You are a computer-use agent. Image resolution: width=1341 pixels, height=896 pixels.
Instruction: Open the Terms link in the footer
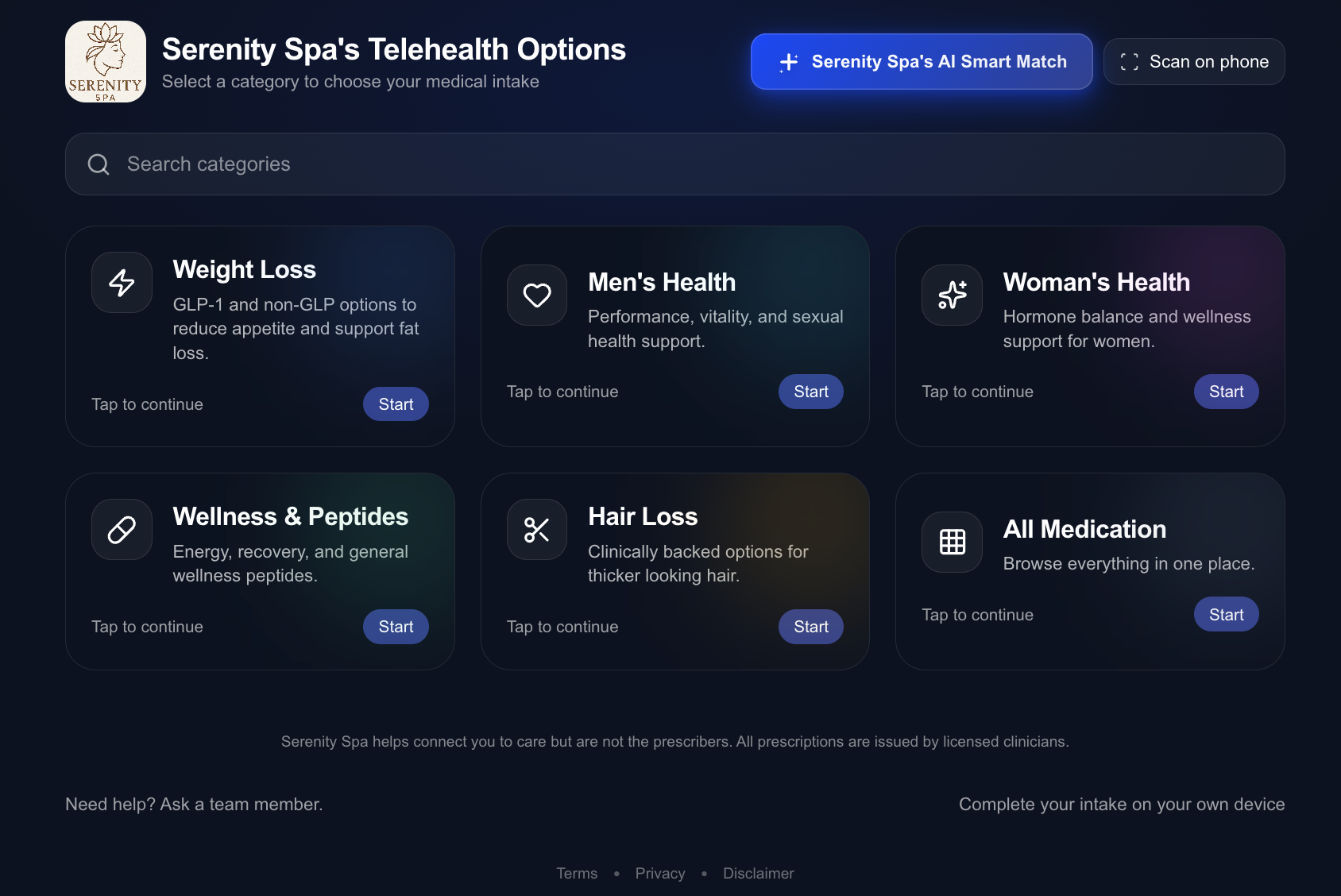tap(577, 873)
